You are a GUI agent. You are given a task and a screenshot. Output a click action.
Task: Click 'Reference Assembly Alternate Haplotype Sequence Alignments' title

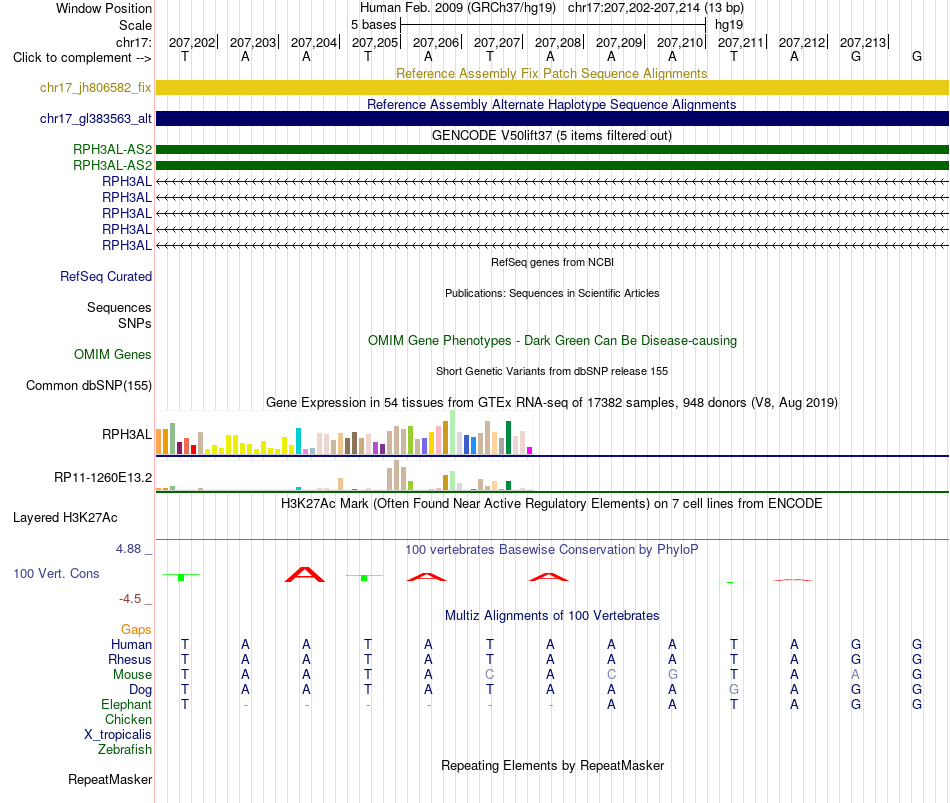552,104
